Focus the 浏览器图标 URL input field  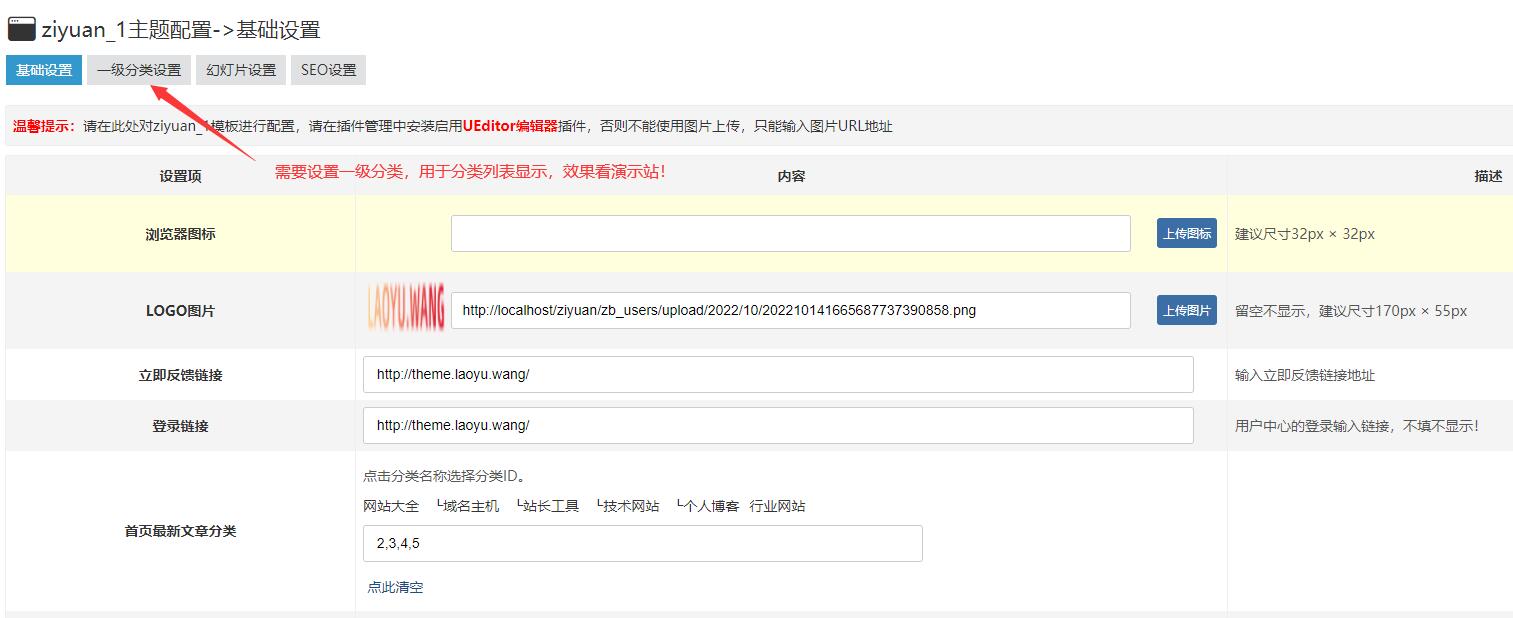(790, 234)
